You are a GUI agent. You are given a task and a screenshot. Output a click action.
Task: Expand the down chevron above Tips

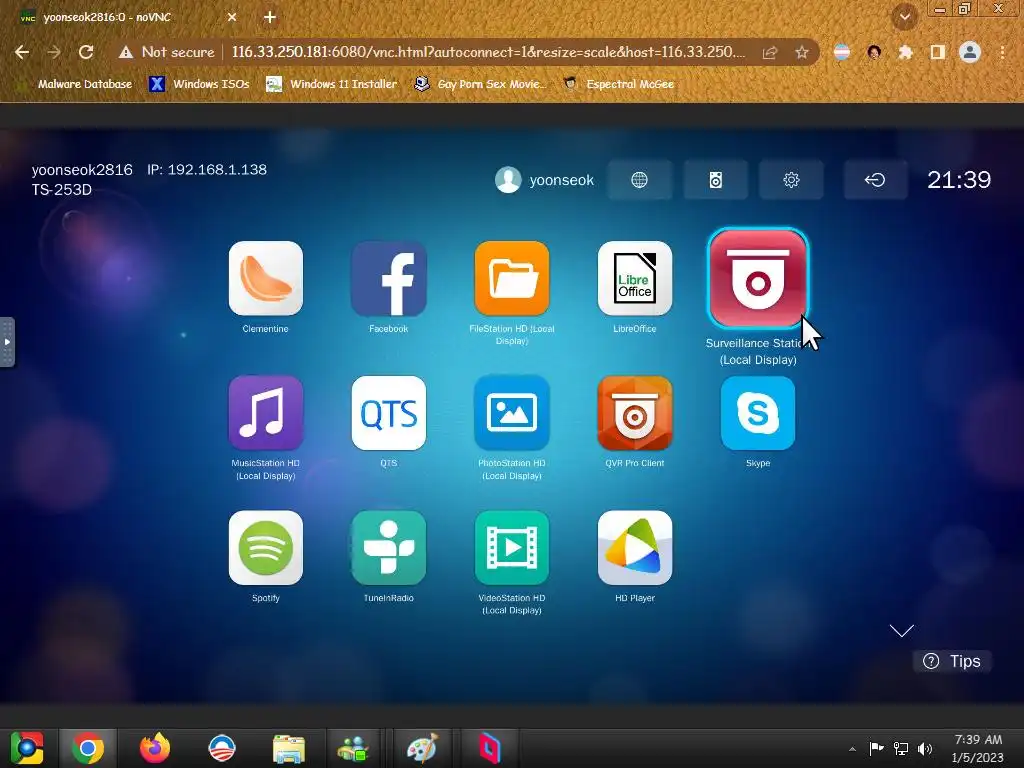coord(901,630)
